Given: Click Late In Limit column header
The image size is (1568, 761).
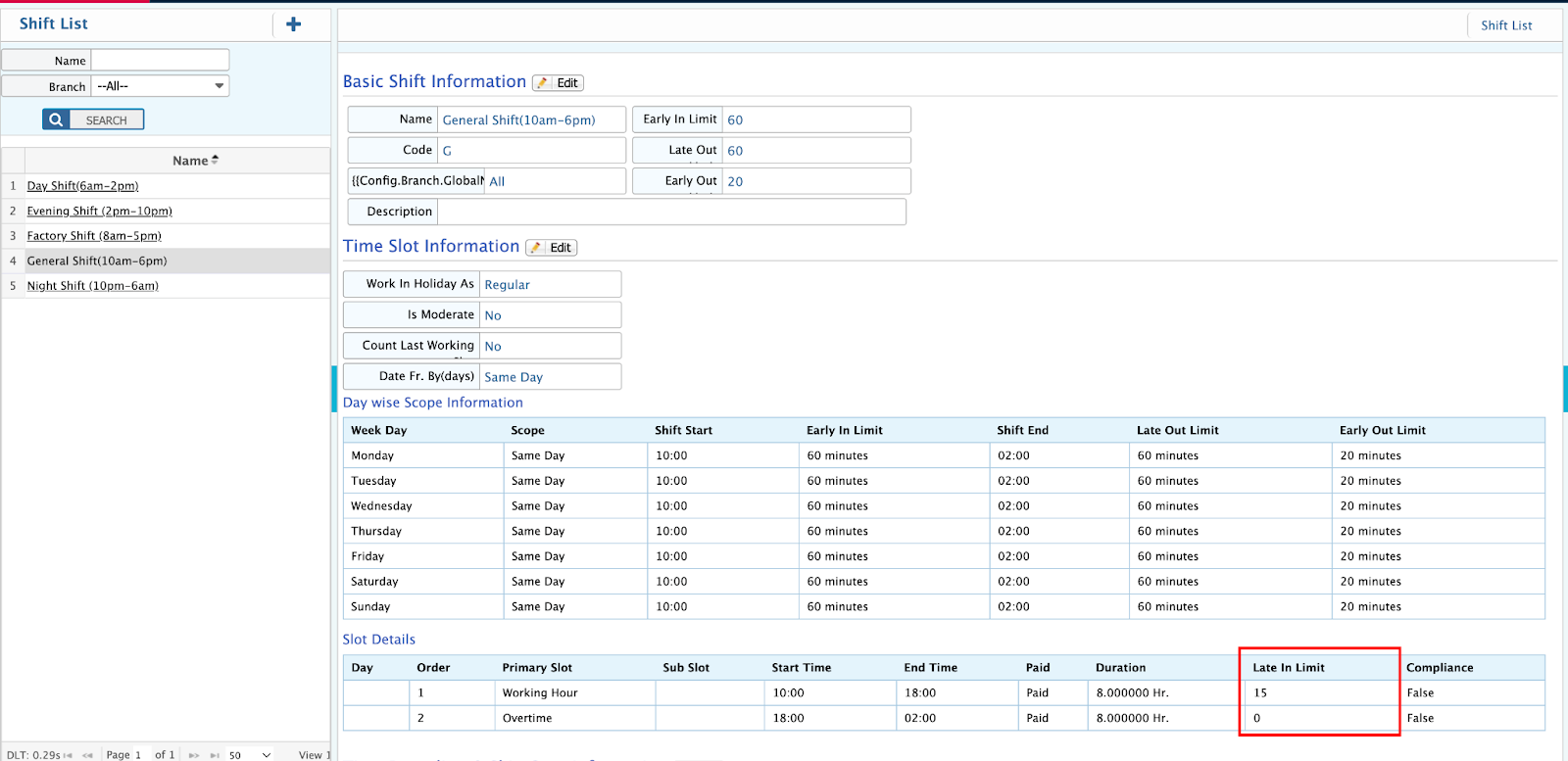Looking at the screenshot, I should pyautogui.click(x=1289, y=668).
